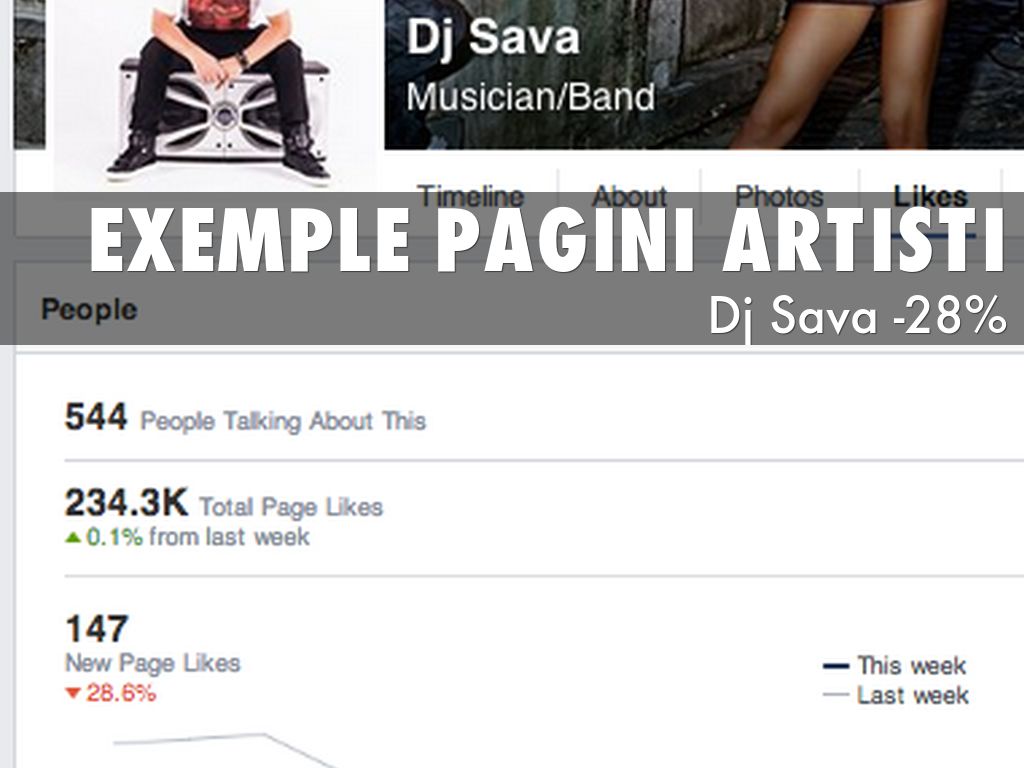Switch to the About tab
Viewport: 1024px width, 768px height.
coord(630,196)
